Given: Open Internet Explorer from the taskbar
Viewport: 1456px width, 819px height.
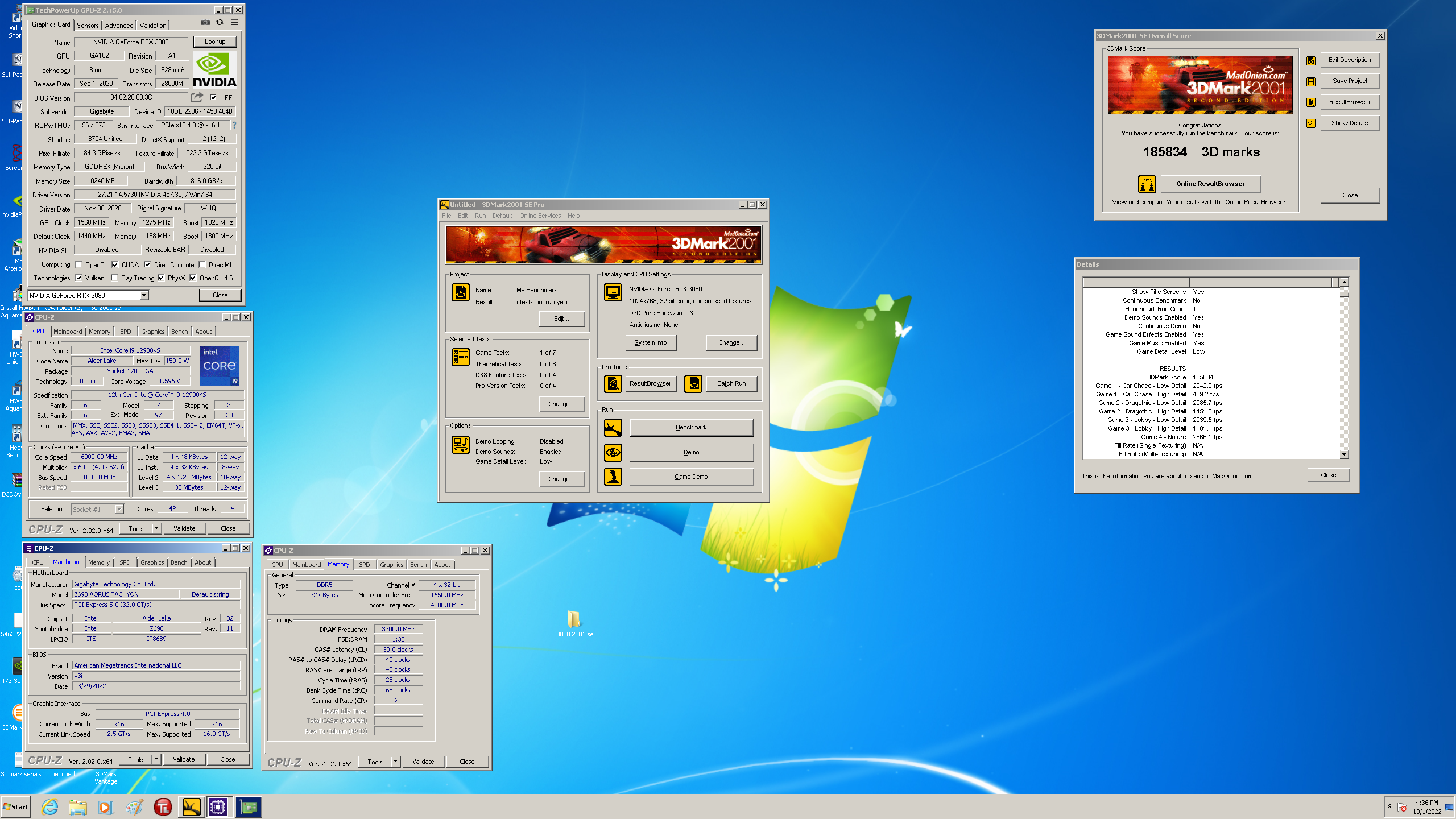Looking at the screenshot, I should pyautogui.click(x=50, y=807).
